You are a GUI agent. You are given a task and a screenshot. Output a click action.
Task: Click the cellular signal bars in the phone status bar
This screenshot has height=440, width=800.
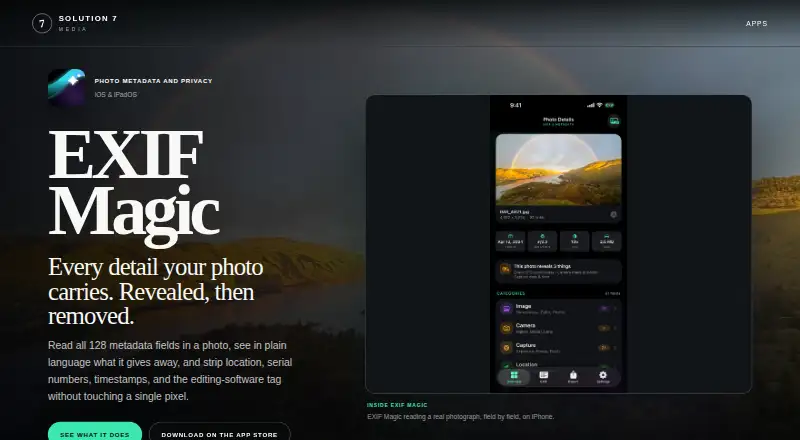pos(591,105)
